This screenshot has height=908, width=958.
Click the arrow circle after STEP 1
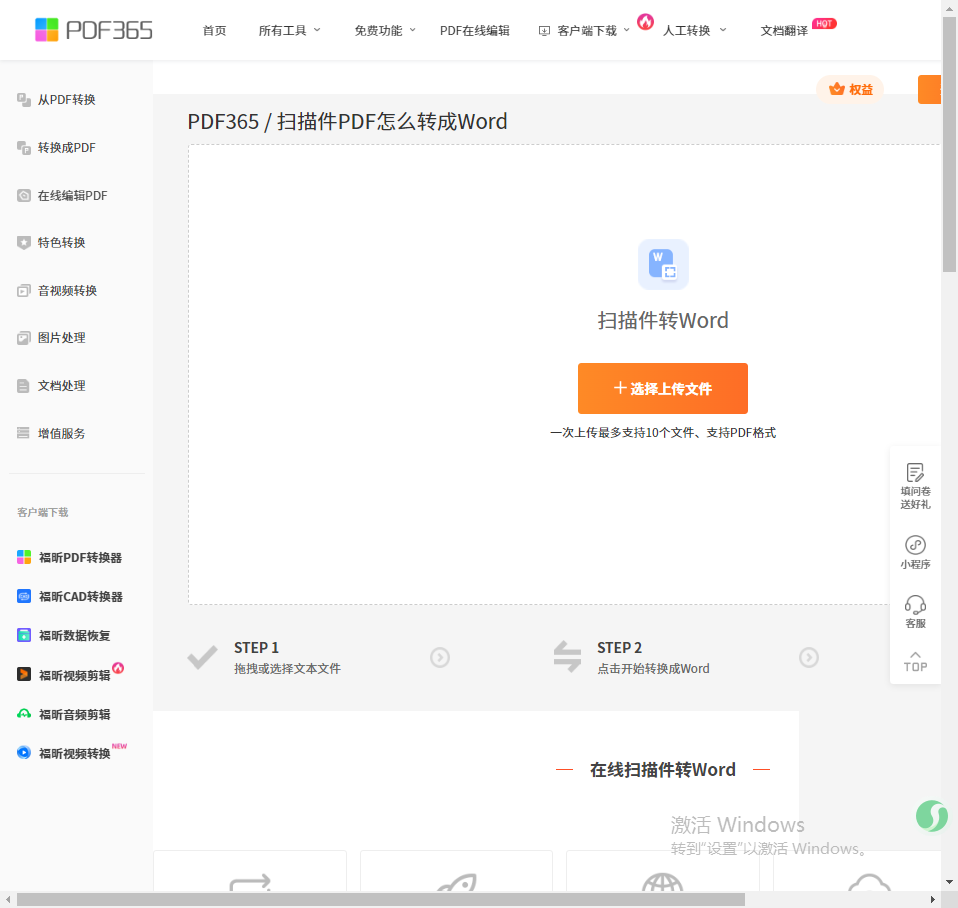pos(440,657)
